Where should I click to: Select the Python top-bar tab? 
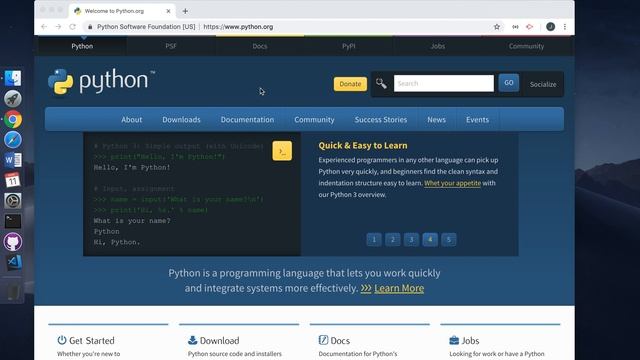82,46
